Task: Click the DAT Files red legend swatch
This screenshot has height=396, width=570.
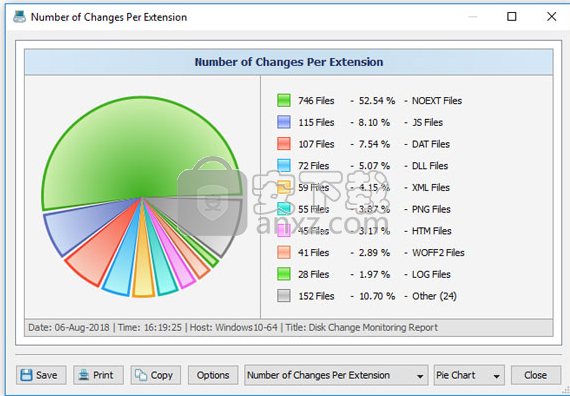Action: (x=284, y=144)
